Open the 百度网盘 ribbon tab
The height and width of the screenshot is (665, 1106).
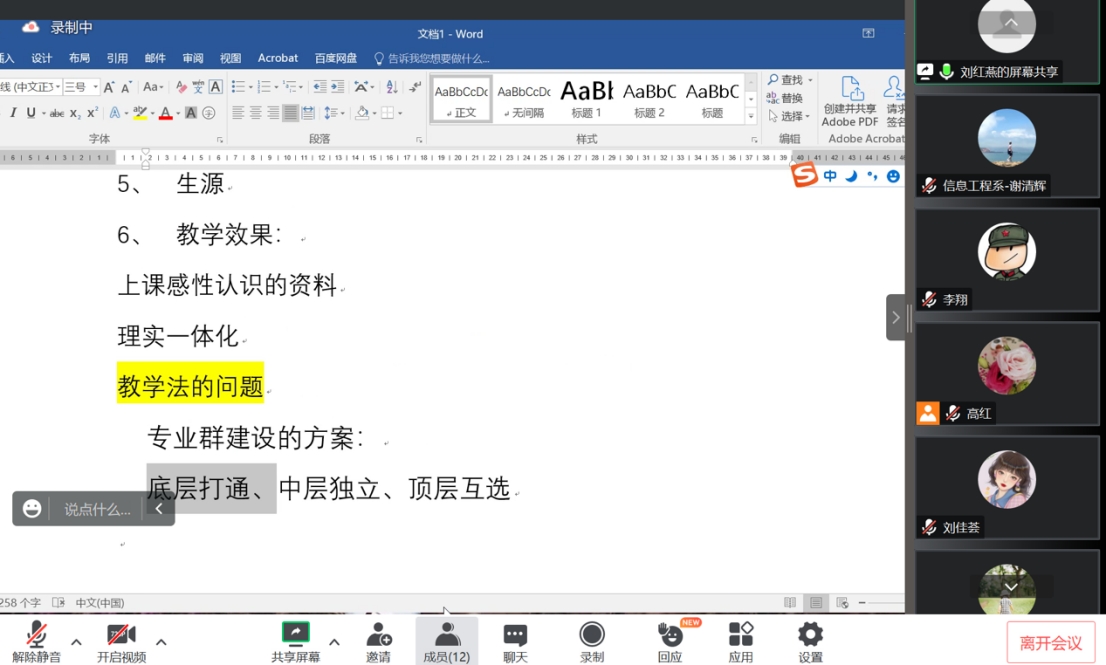[x=336, y=58]
